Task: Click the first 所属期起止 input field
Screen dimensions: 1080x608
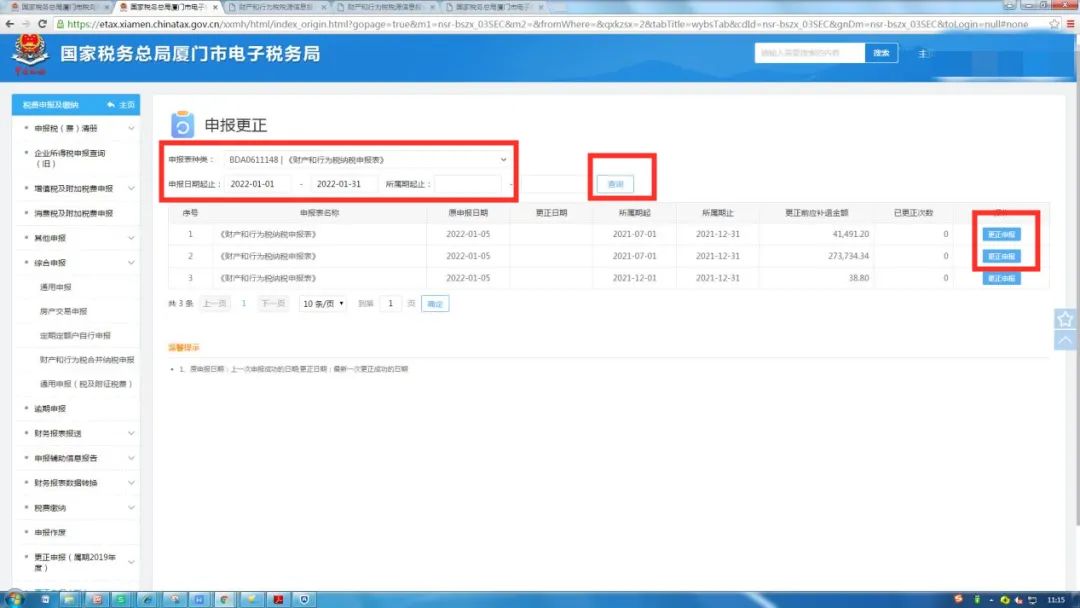Action: (468, 184)
